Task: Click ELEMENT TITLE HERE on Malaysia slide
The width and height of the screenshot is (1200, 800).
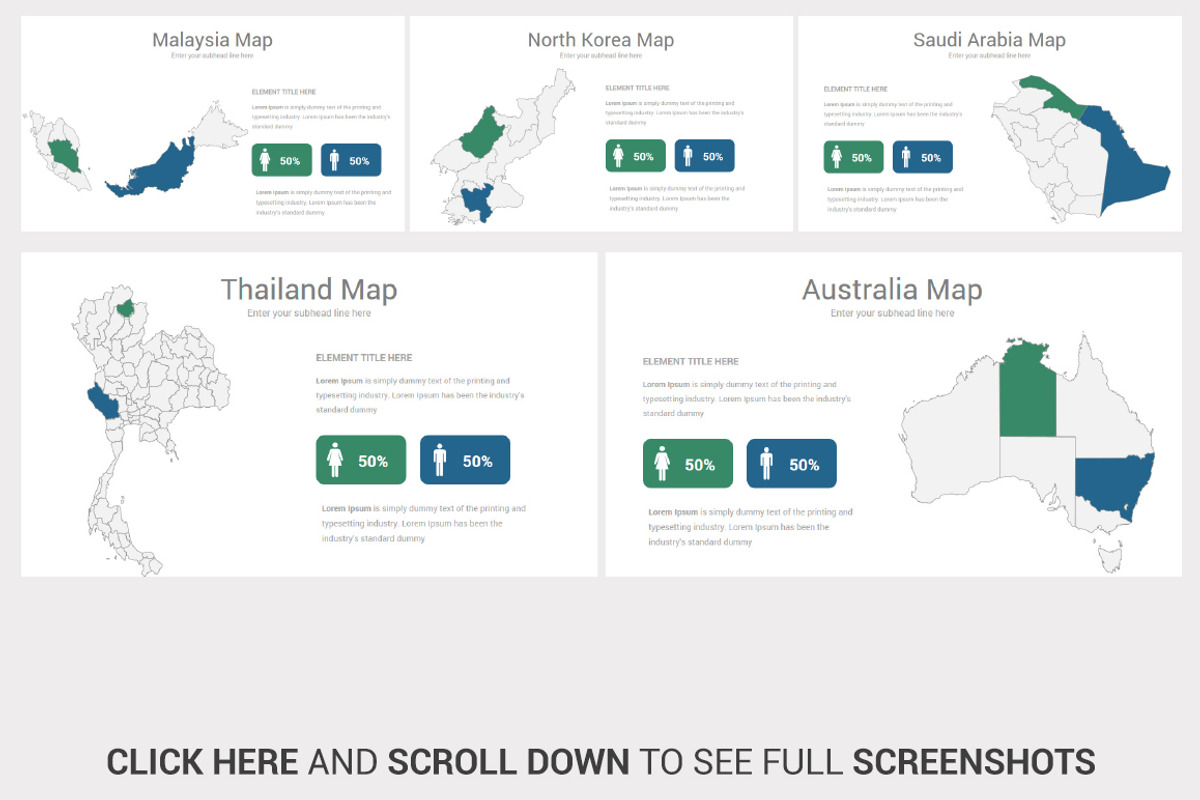Action: tap(283, 91)
